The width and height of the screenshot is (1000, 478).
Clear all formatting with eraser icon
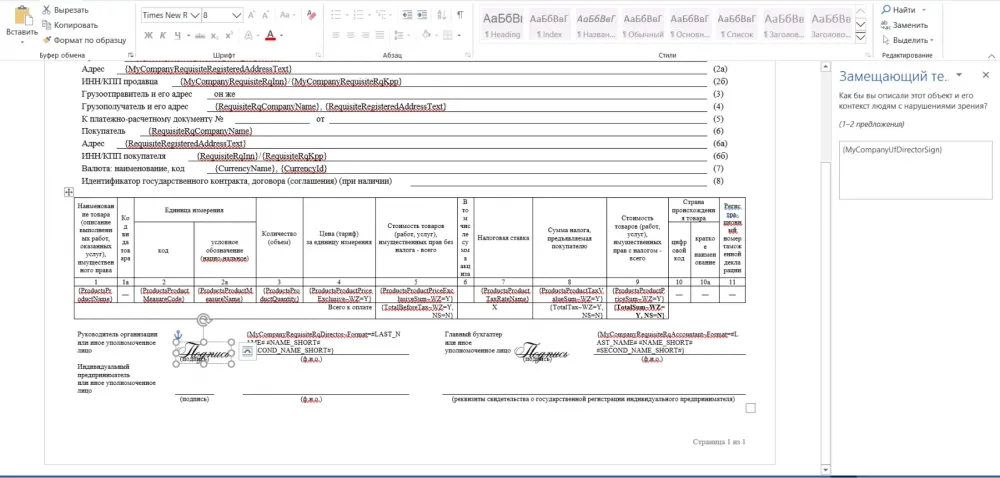(x=311, y=15)
